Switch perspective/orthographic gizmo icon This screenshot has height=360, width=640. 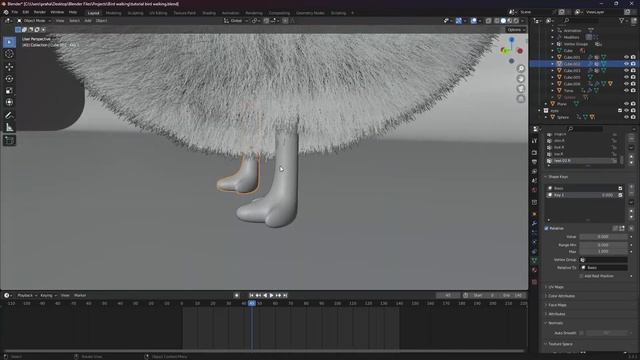pos(521,99)
